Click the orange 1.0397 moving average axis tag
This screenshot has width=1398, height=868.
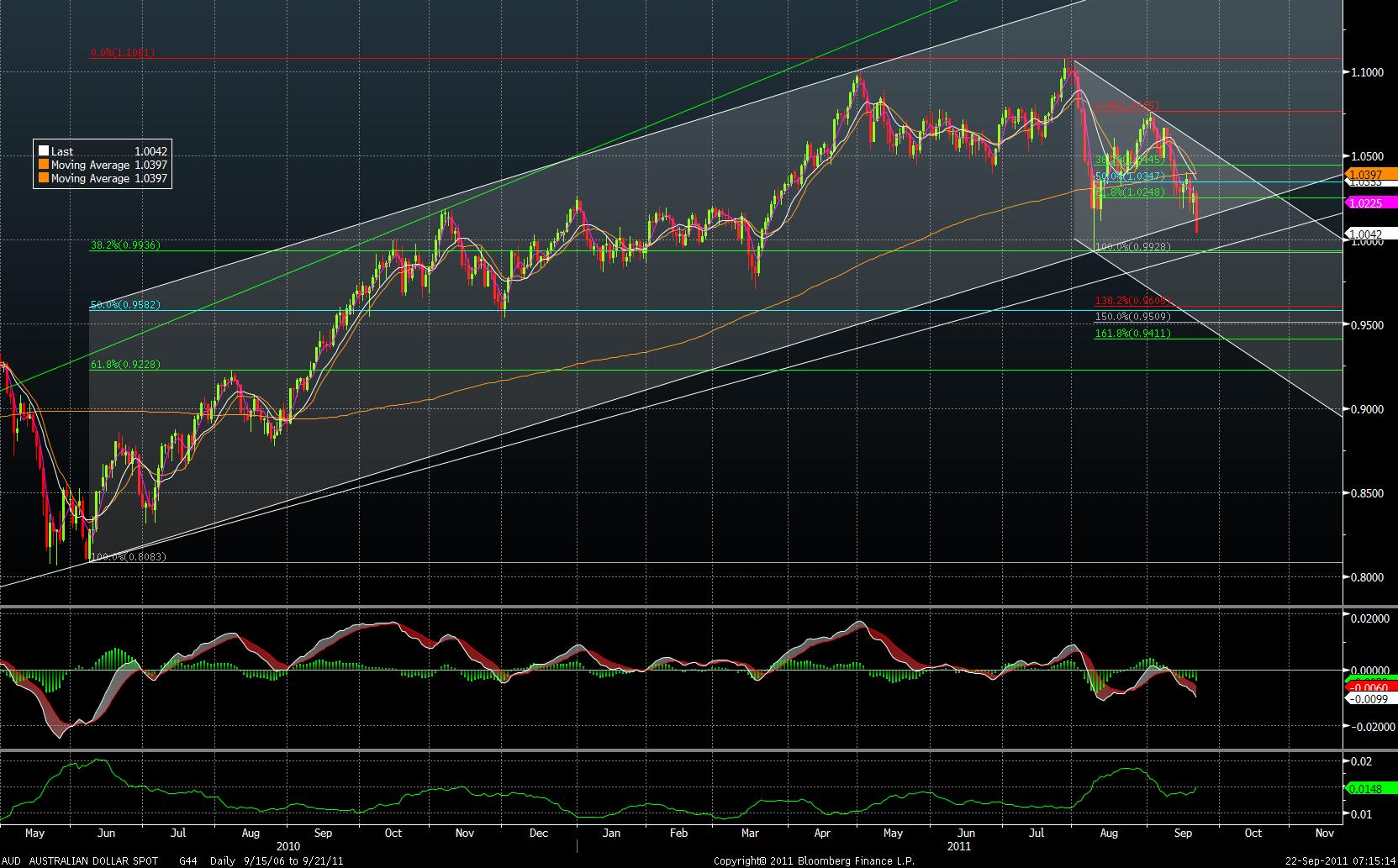coord(1370,174)
